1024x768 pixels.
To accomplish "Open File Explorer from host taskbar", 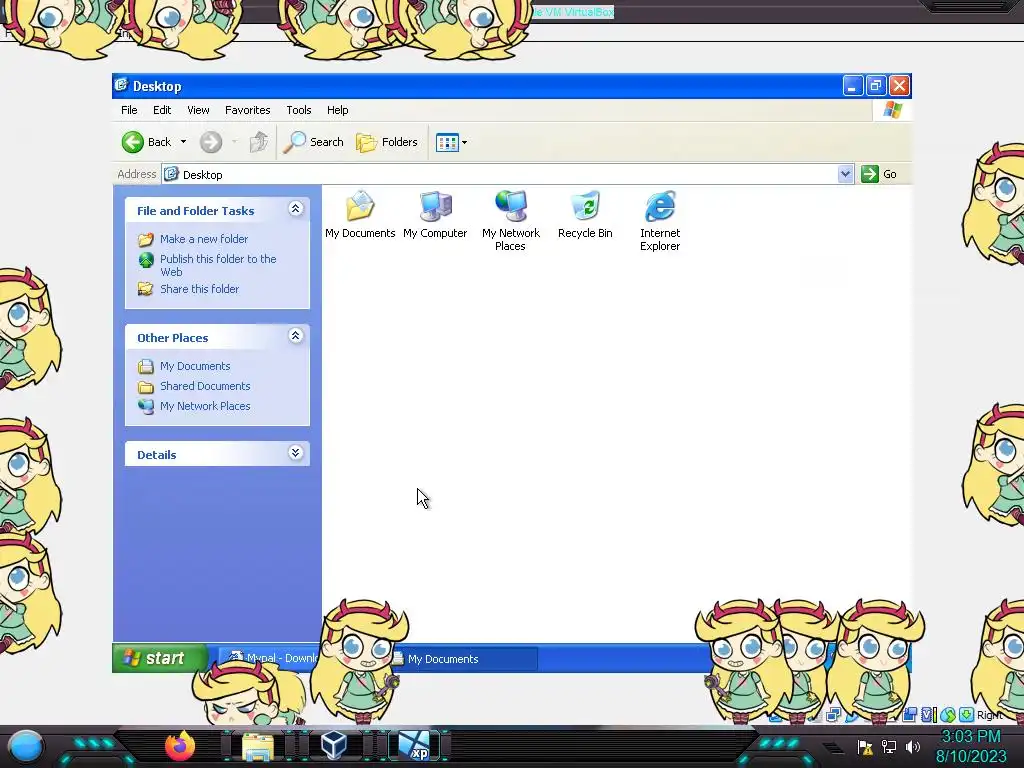I will coord(258,746).
